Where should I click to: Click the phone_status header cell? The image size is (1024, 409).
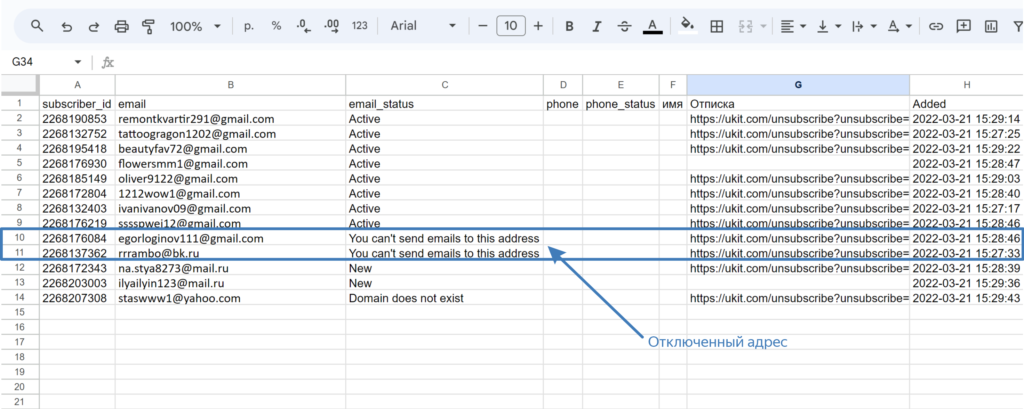coord(620,103)
